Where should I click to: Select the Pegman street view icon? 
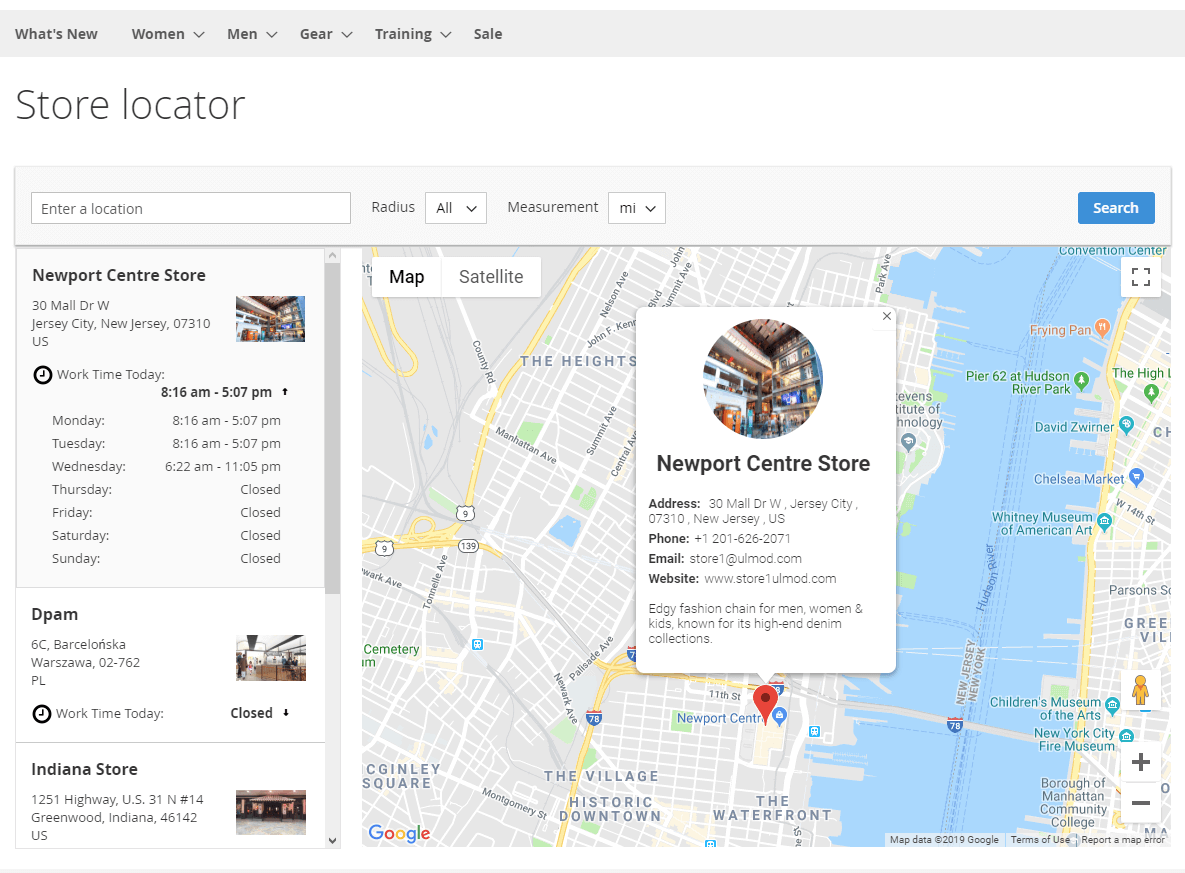[x=1140, y=689]
